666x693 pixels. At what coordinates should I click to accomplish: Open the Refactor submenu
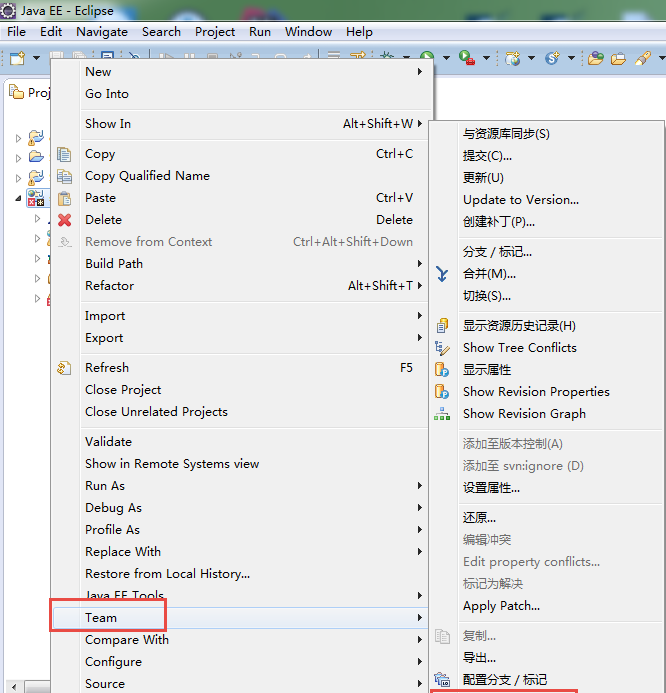pyautogui.click(x=240, y=286)
